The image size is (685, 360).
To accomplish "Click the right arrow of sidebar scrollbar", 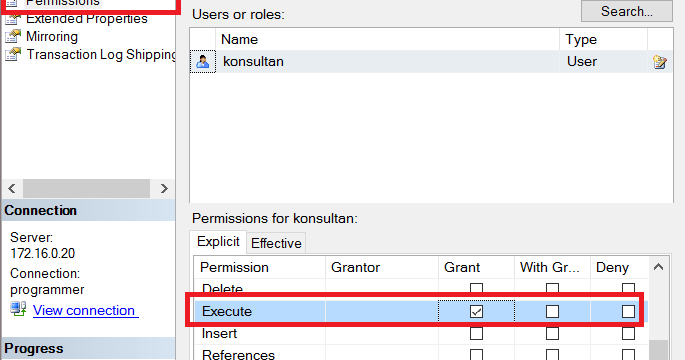I will (x=164, y=188).
